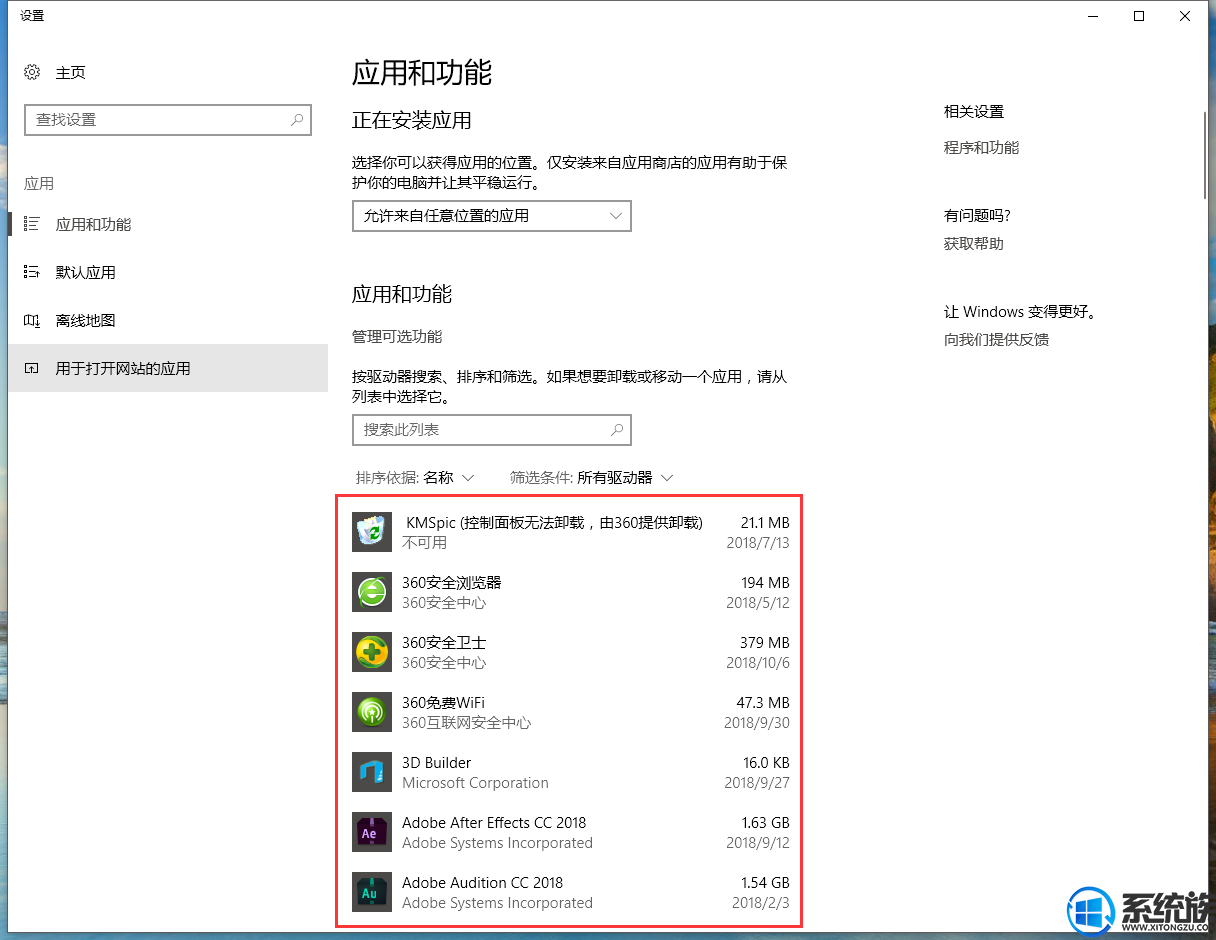Click the 16.0 KB size value
The image size is (1216, 940).
(766, 762)
